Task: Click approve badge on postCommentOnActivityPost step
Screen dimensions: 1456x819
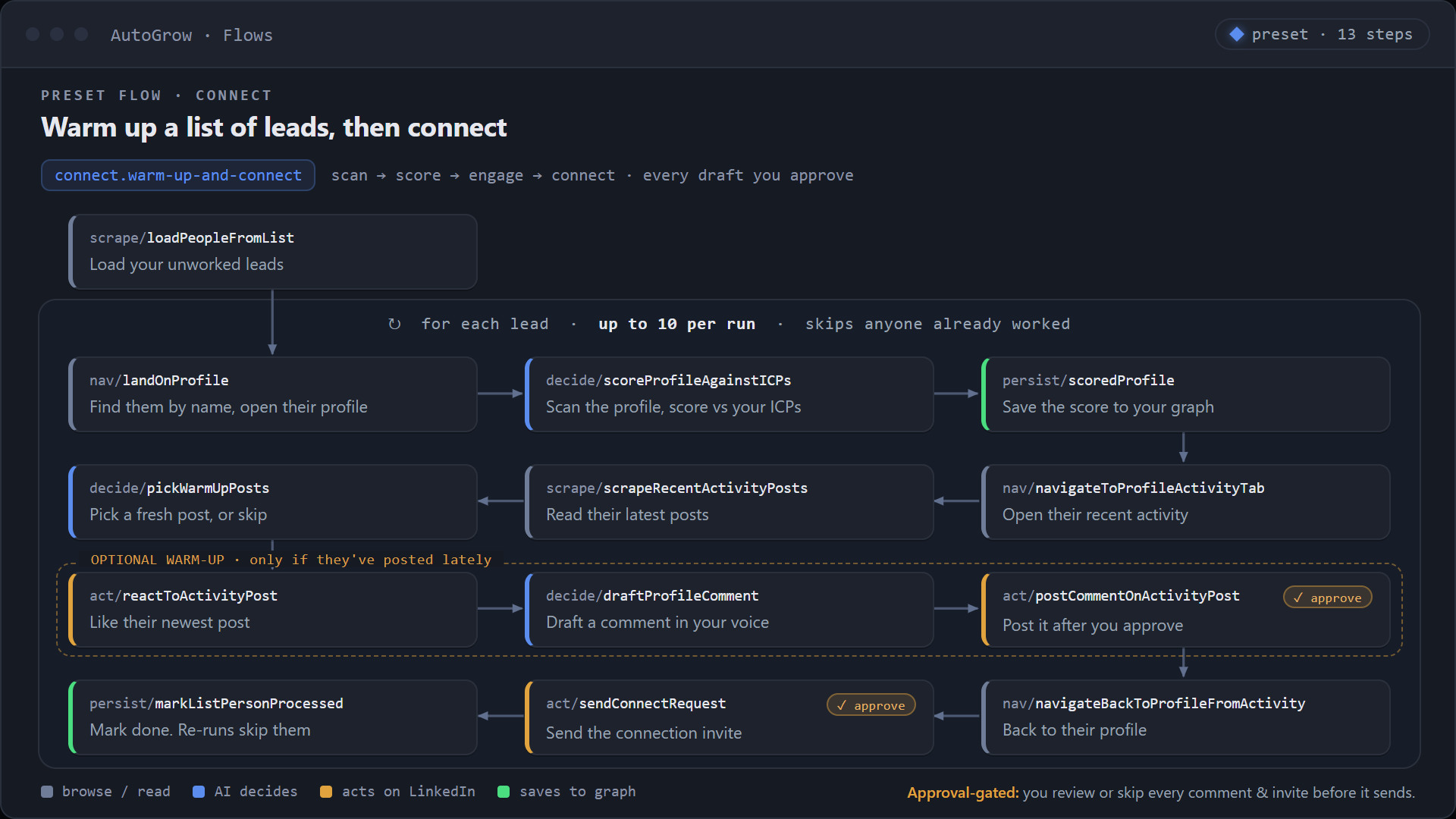Action: click(x=1327, y=598)
